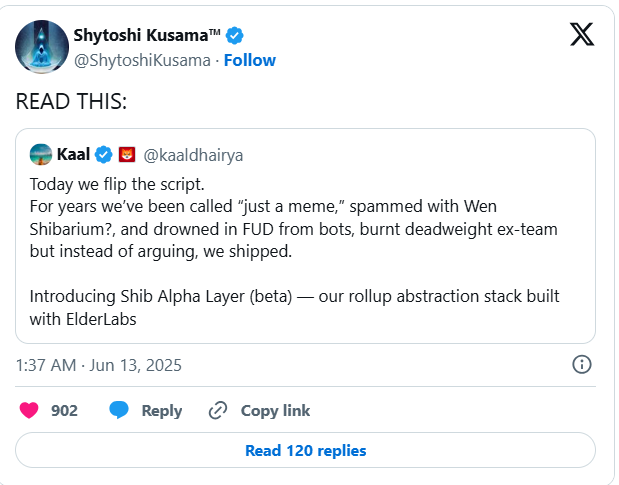Click the Copy link chain icon

point(218,410)
